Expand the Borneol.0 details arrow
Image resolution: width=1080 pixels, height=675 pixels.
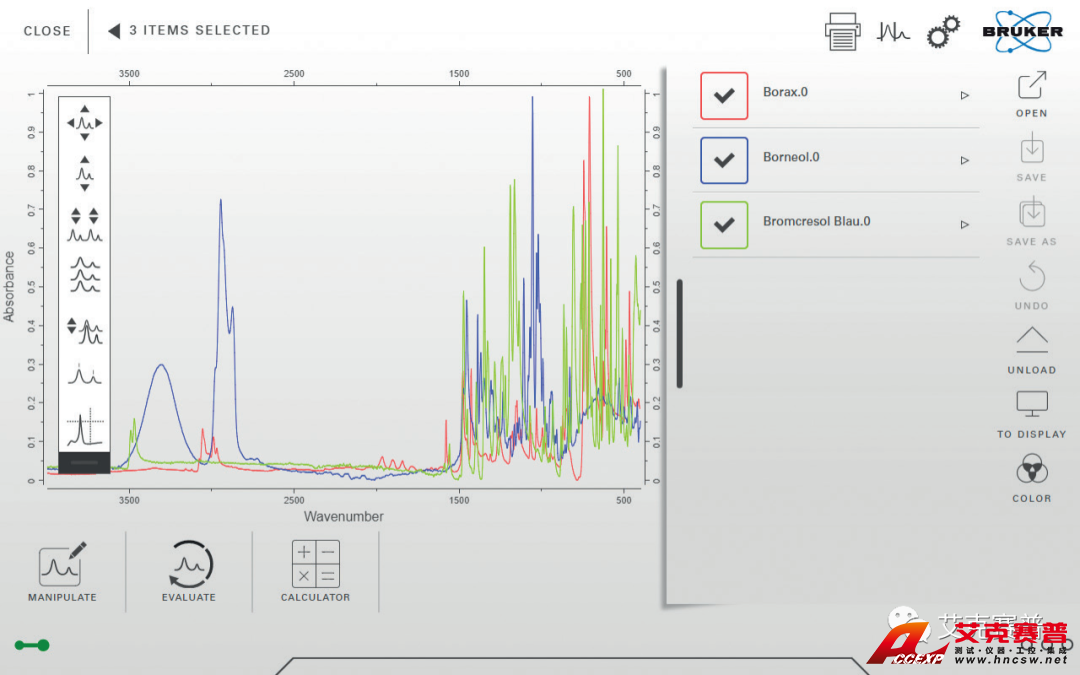[964, 160]
